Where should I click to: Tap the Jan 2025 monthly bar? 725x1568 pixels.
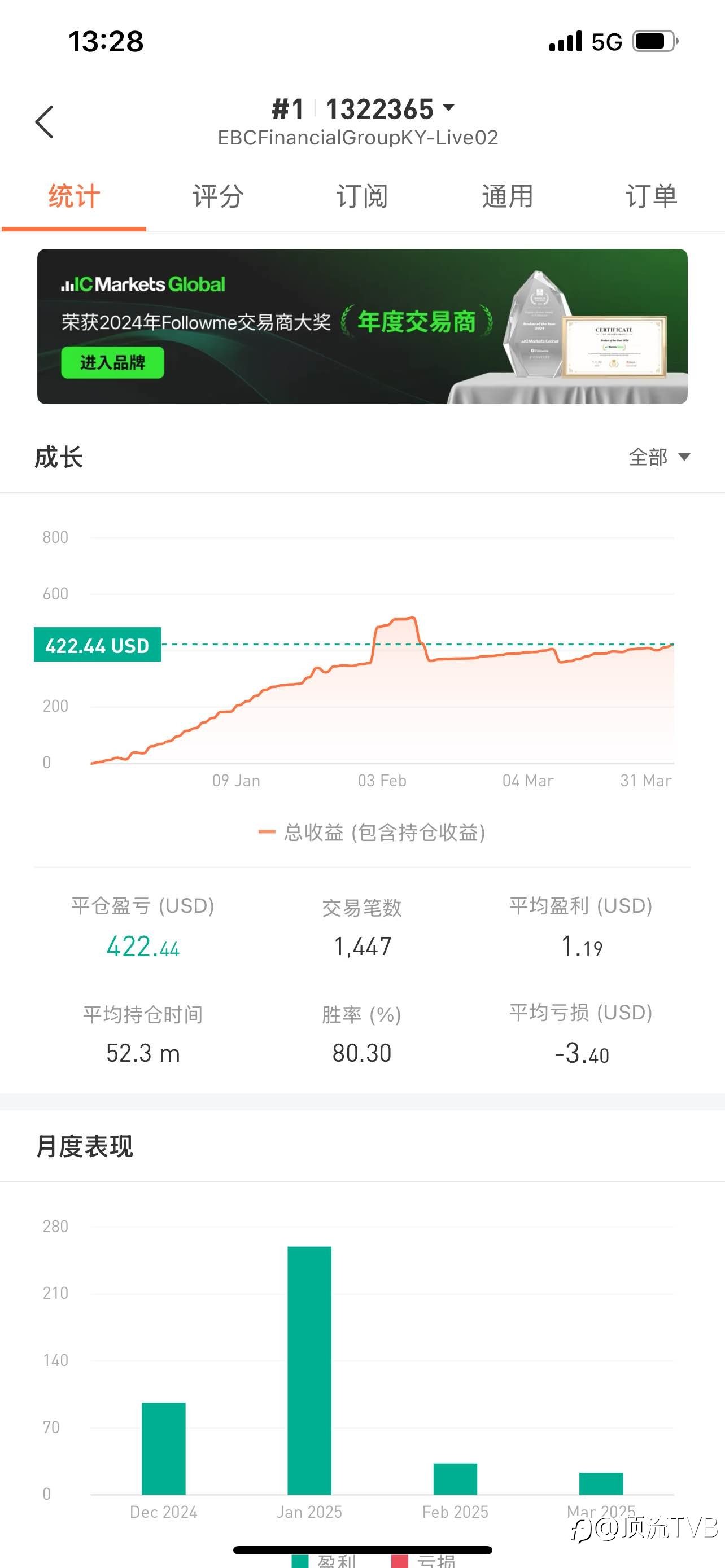click(x=309, y=1370)
